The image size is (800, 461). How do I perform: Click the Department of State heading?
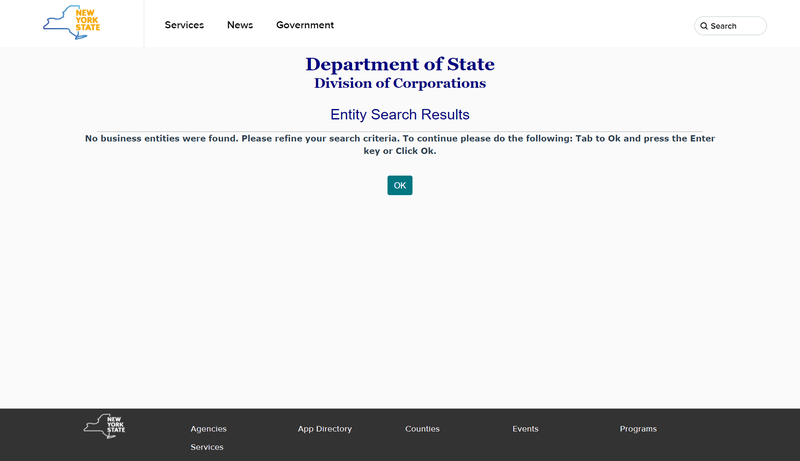click(x=400, y=65)
